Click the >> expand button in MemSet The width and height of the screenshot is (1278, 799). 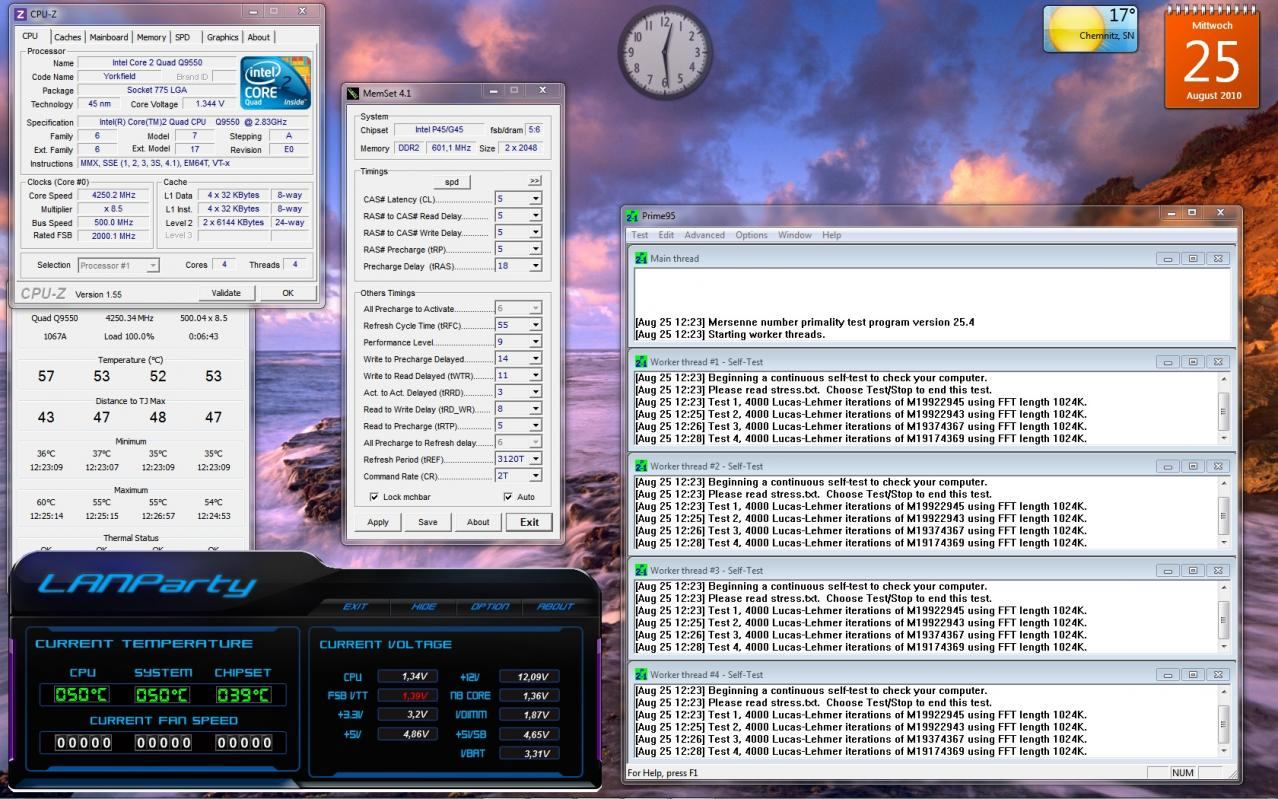pyautogui.click(x=534, y=181)
